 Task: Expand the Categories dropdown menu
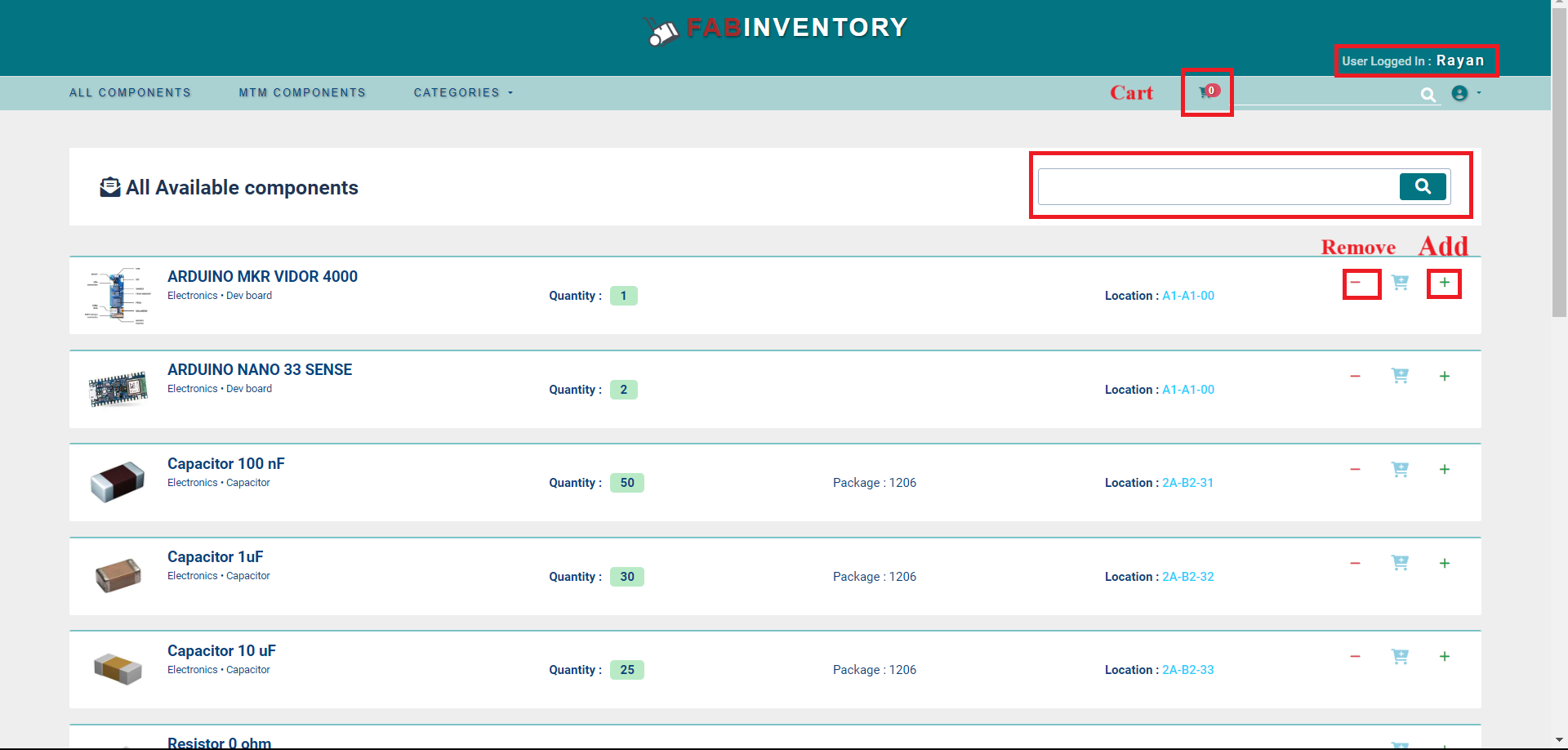(462, 93)
